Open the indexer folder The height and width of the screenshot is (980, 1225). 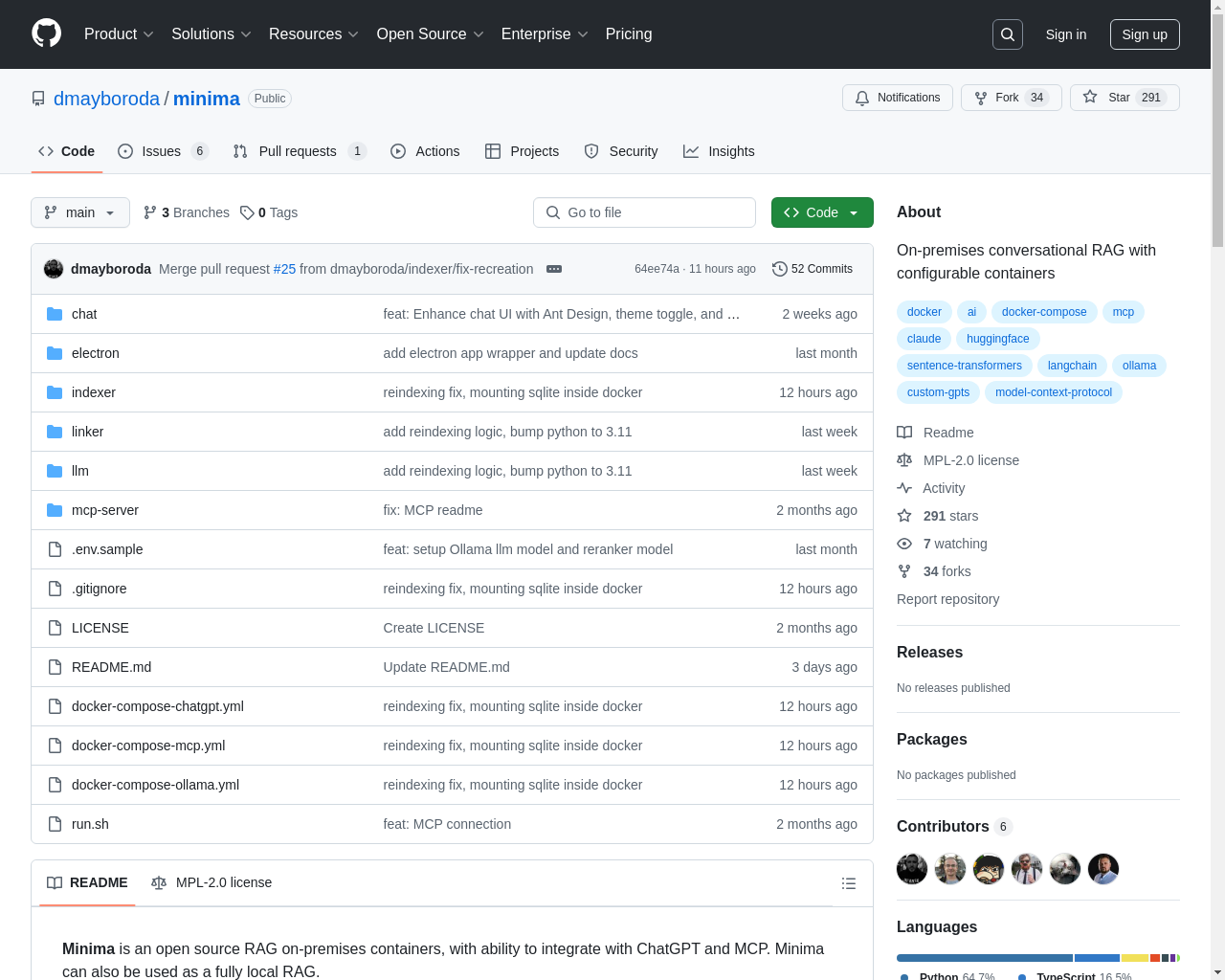94,392
